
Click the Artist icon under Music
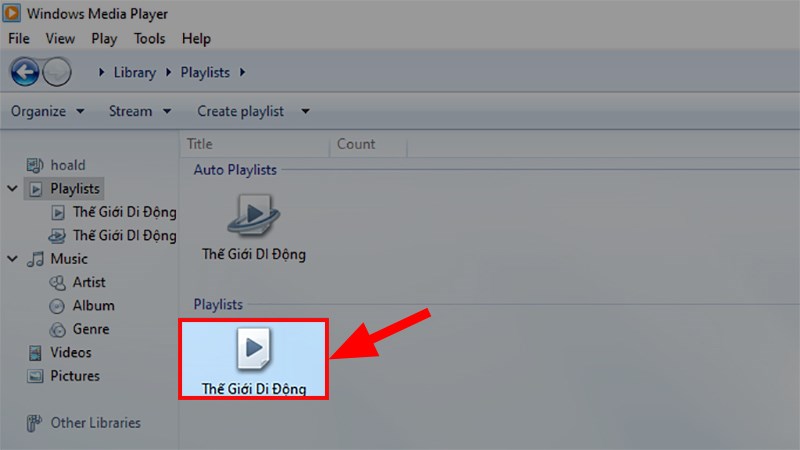[x=57, y=282]
